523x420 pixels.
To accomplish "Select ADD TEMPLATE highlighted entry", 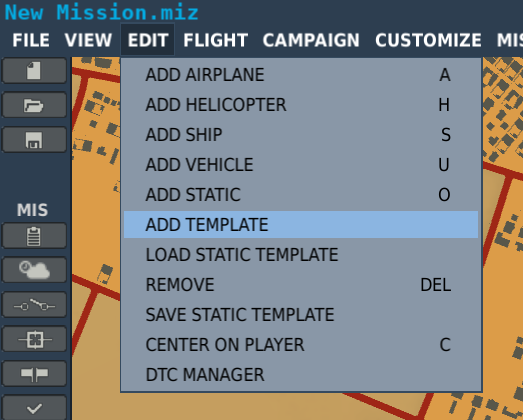I will coord(301,225).
